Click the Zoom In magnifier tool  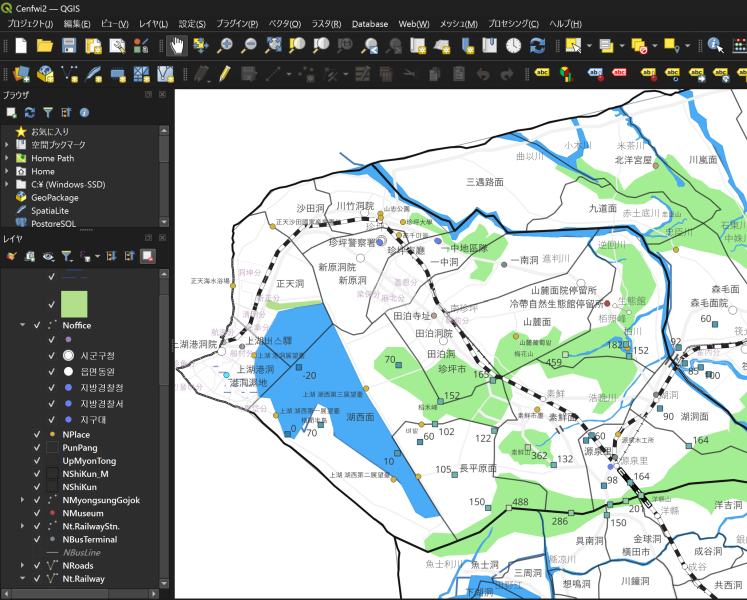(224, 46)
